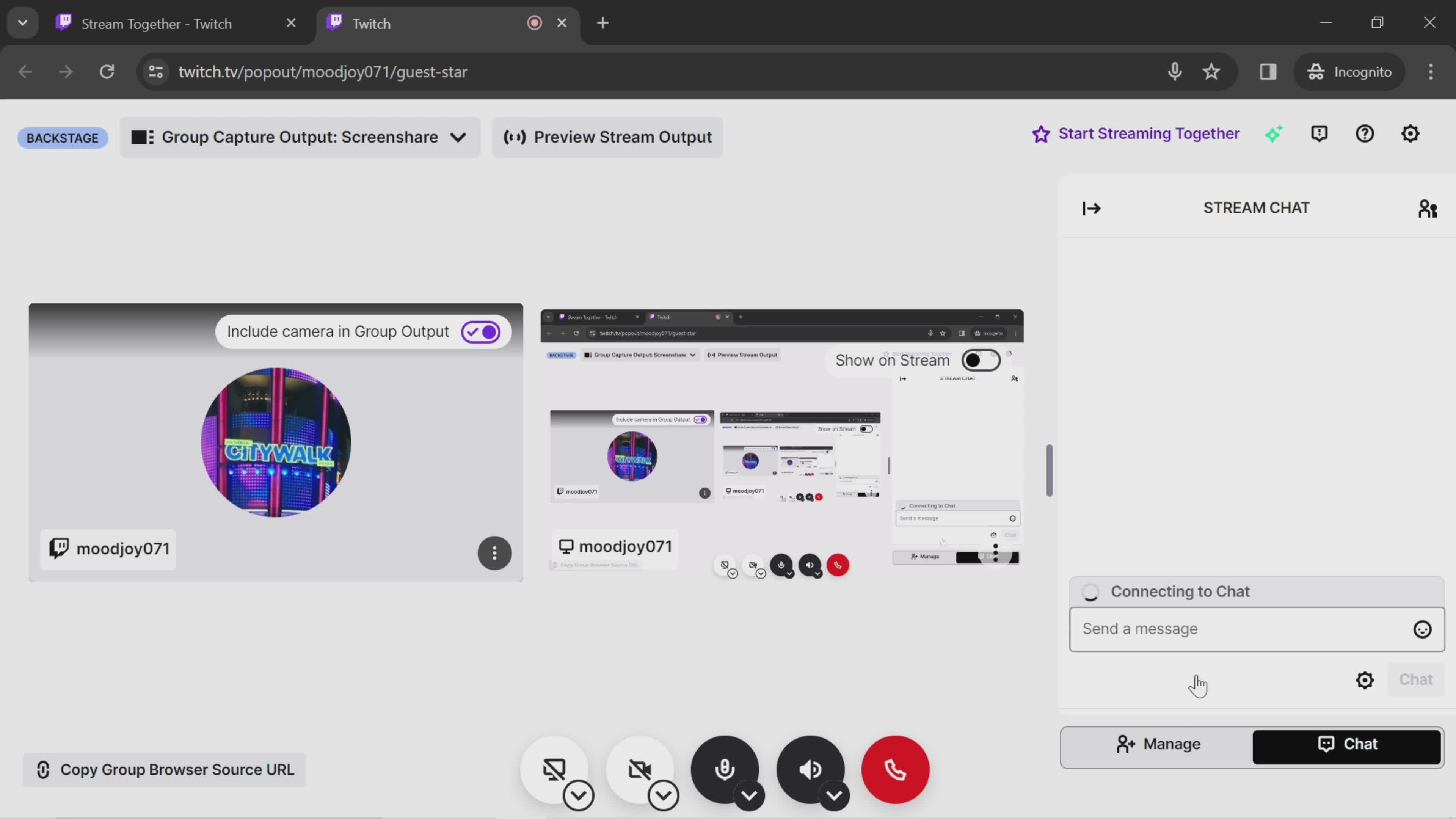This screenshot has width=1456, height=819.
Task: Click the STREAM CHAT heading
Action: 1256,208
